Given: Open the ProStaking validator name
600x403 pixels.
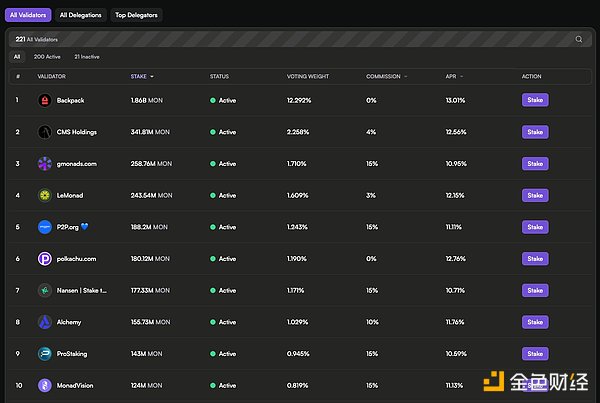Looking at the screenshot, I should click(72, 354).
